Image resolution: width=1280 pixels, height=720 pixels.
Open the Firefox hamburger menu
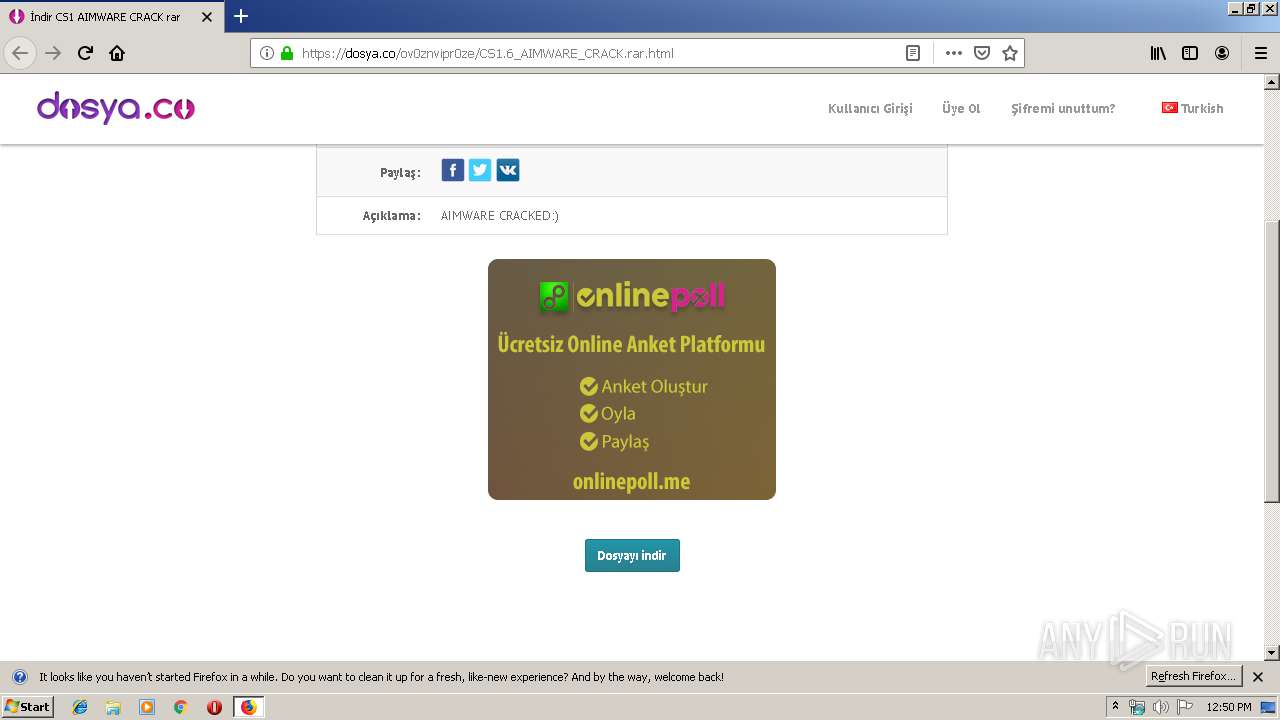coord(1260,53)
